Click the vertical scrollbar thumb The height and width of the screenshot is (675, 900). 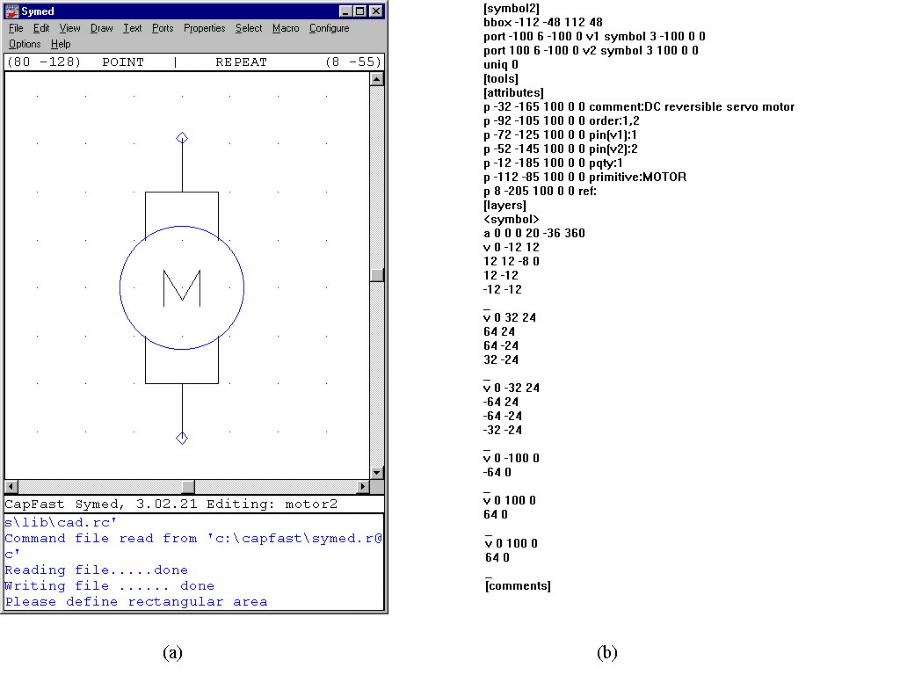click(377, 275)
